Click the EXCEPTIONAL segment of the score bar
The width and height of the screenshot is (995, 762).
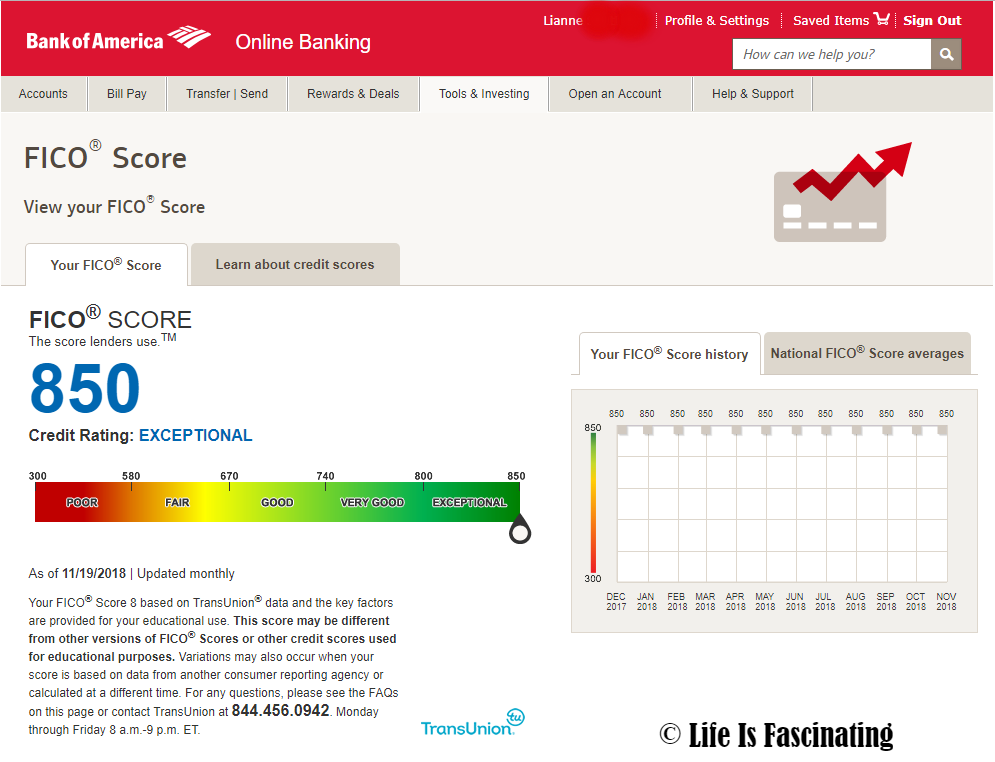click(470, 503)
